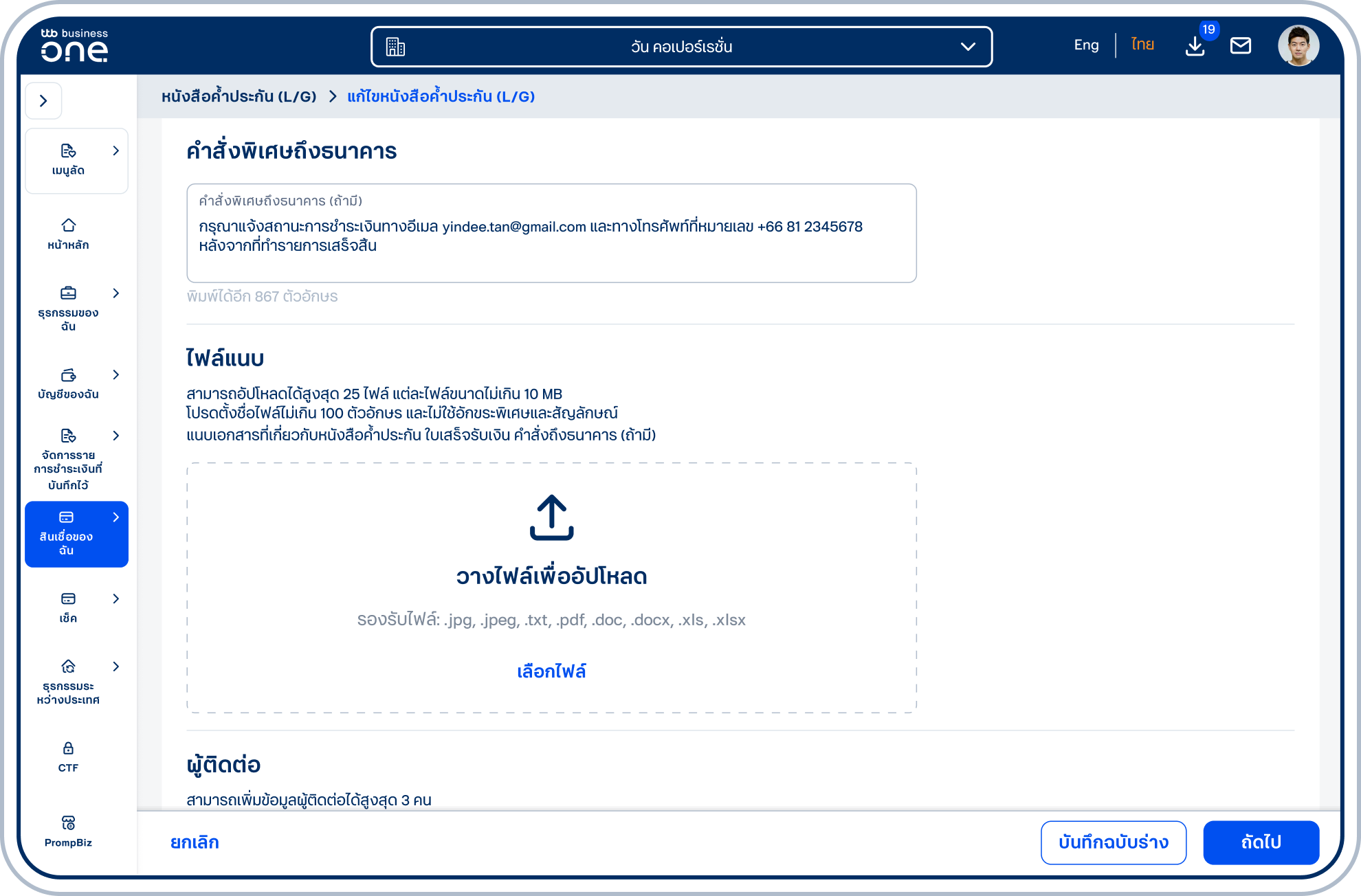Open ธุรกรรมของฉัน briefcase icon
Image resolution: width=1361 pixels, height=896 pixels.
(68, 293)
